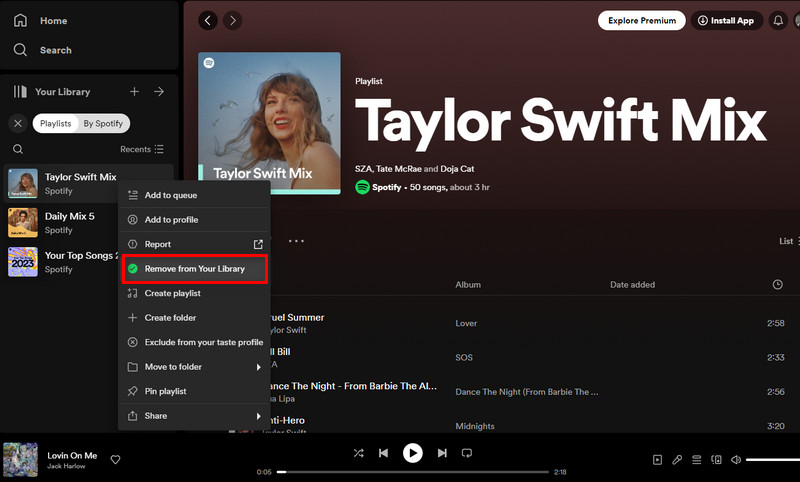Viewport: 800px width, 482px height.
Task: Show lyrics with microphone icon
Action: [x=677, y=460]
